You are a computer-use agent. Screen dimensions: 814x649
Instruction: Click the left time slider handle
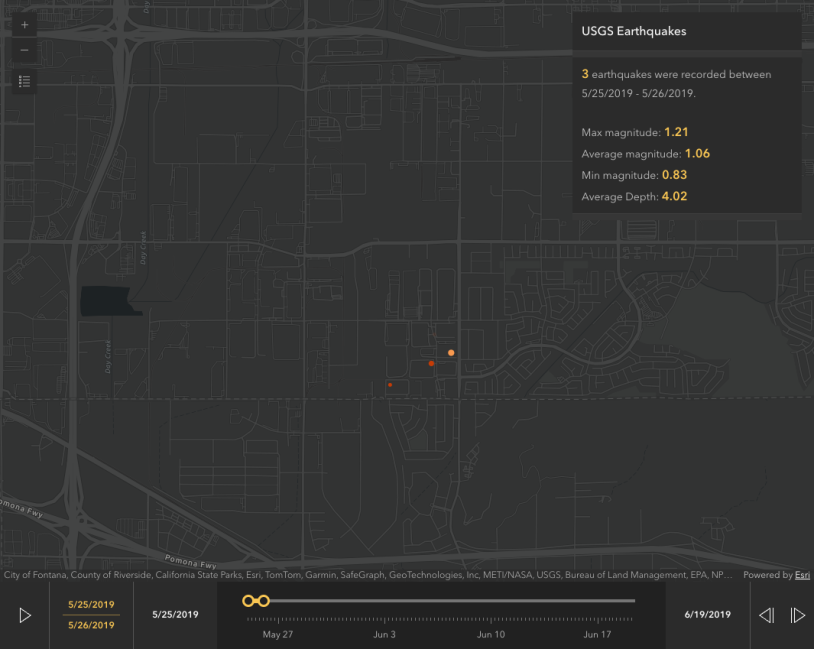pos(248,601)
